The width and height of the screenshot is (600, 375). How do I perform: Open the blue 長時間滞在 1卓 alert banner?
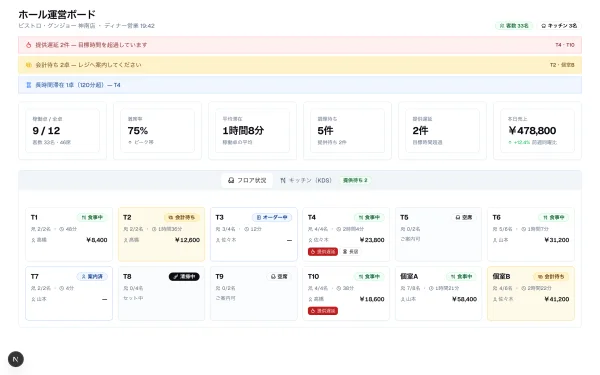point(300,85)
